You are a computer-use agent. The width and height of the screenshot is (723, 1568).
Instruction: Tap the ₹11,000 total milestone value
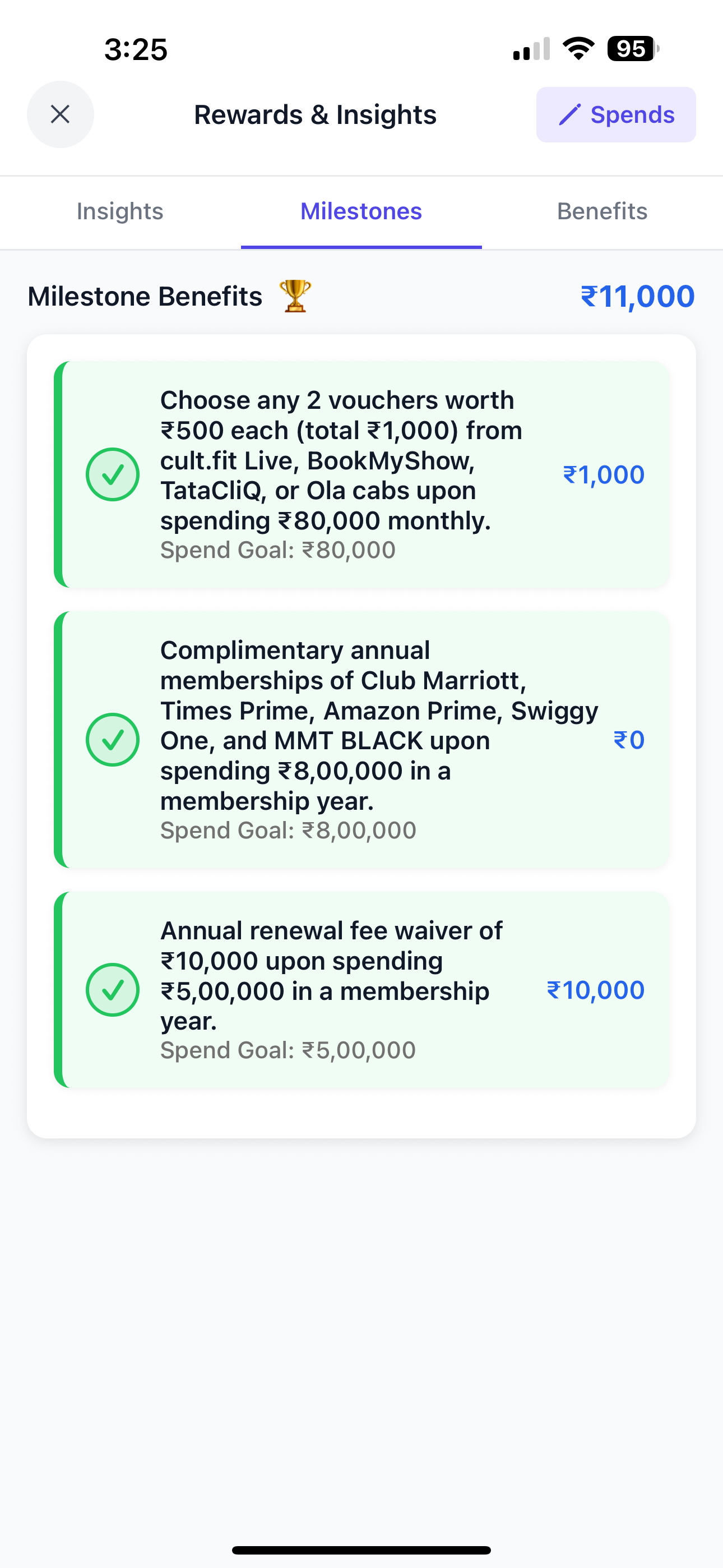tap(638, 297)
